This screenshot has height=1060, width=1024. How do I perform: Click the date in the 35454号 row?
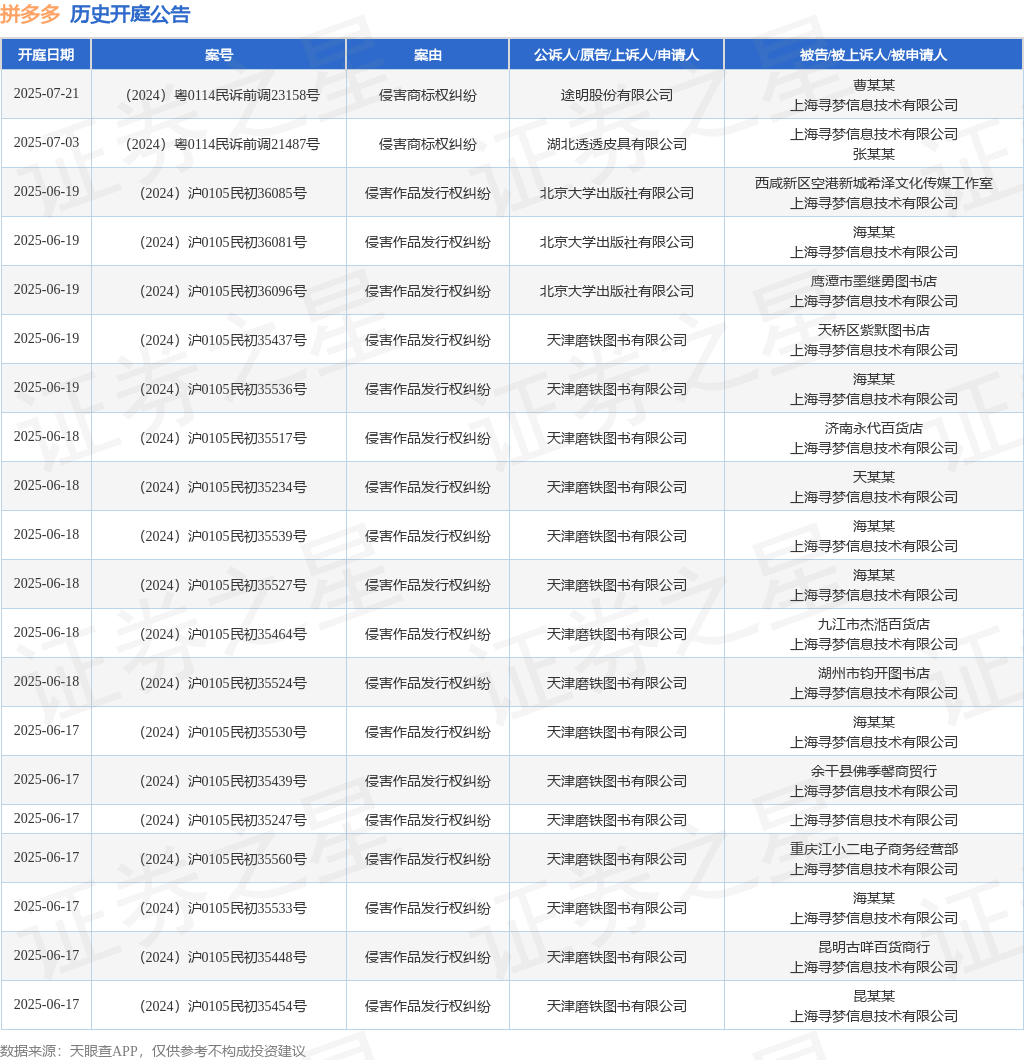(x=46, y=1005)
